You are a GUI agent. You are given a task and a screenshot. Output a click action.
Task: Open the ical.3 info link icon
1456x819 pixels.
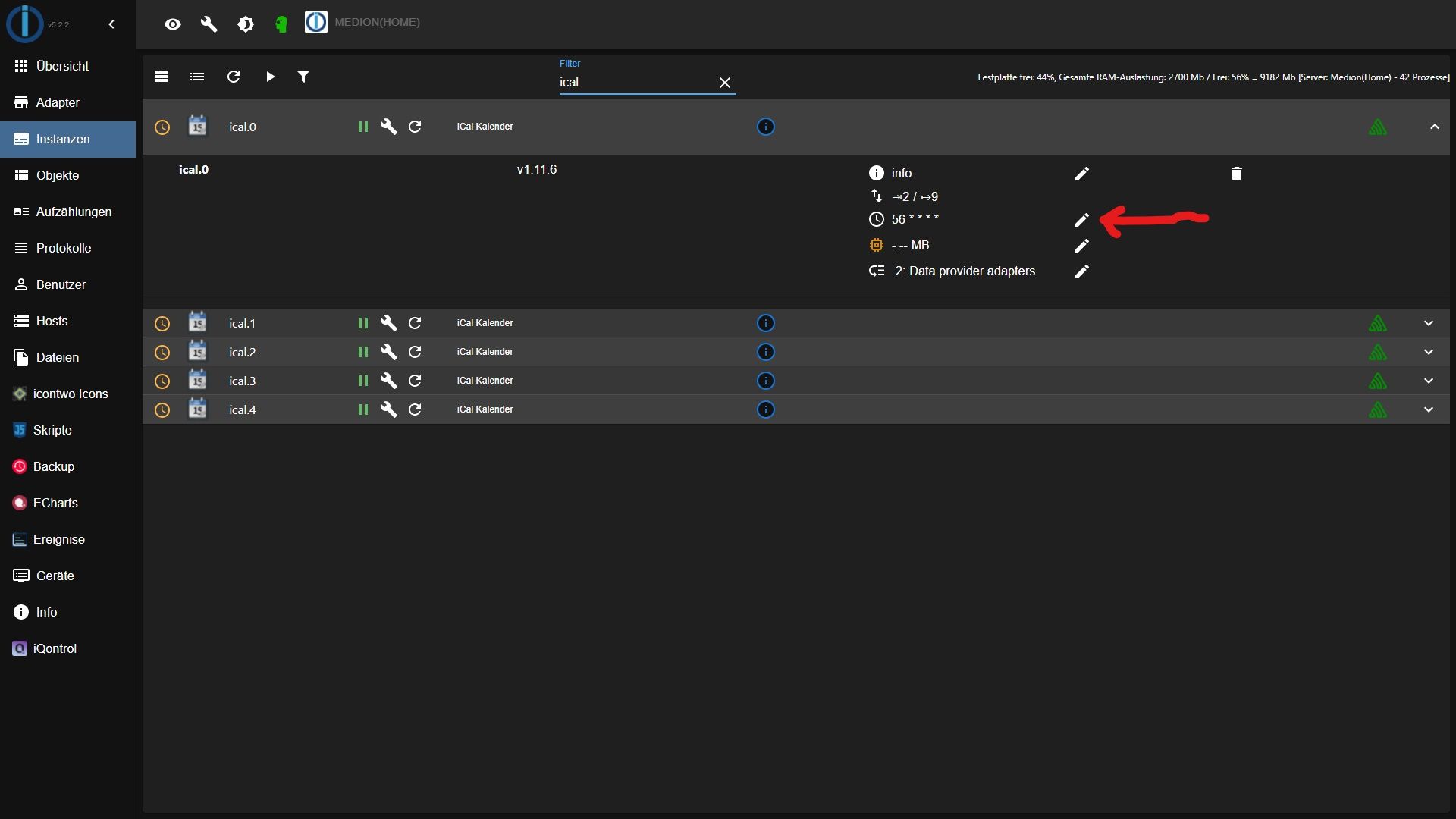[x=766, y=381]
